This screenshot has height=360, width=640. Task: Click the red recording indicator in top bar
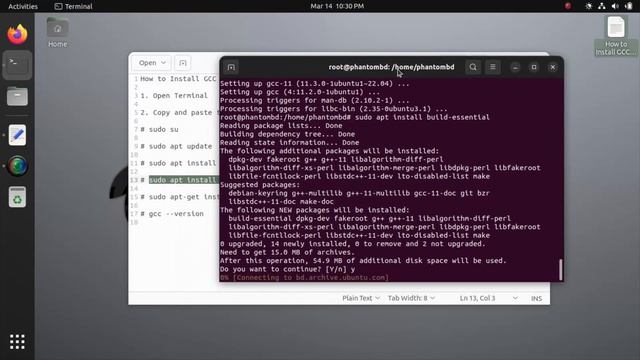click(x=568, y=6)
